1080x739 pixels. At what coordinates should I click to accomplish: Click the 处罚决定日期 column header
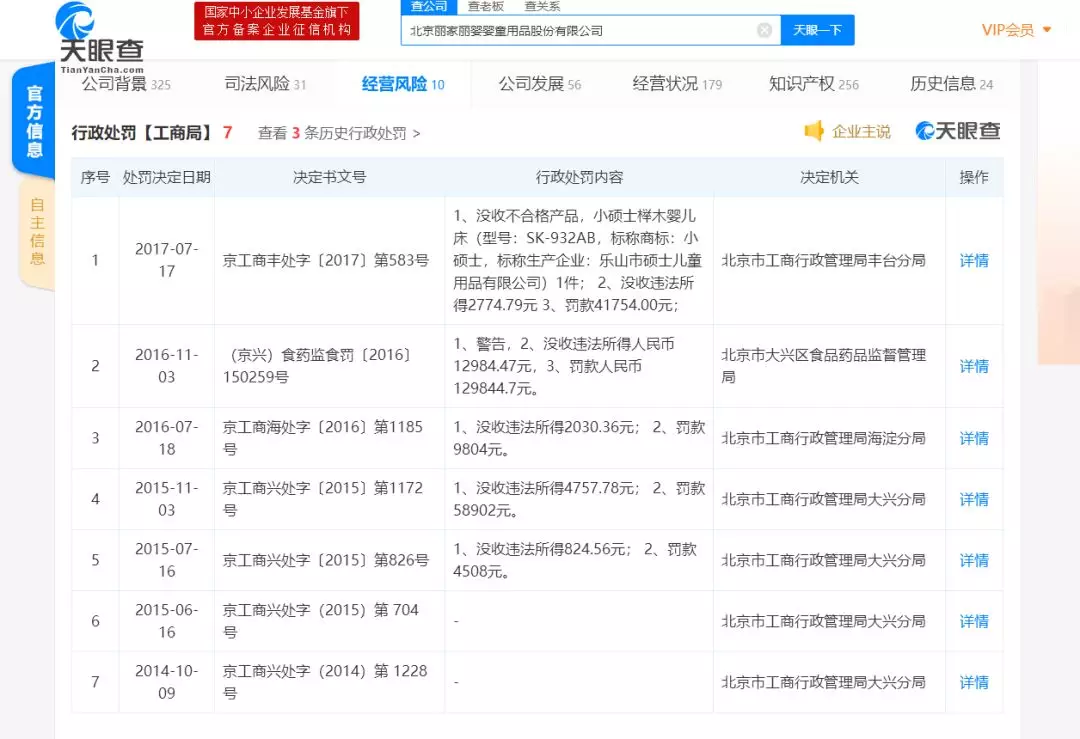pos(167,177)
